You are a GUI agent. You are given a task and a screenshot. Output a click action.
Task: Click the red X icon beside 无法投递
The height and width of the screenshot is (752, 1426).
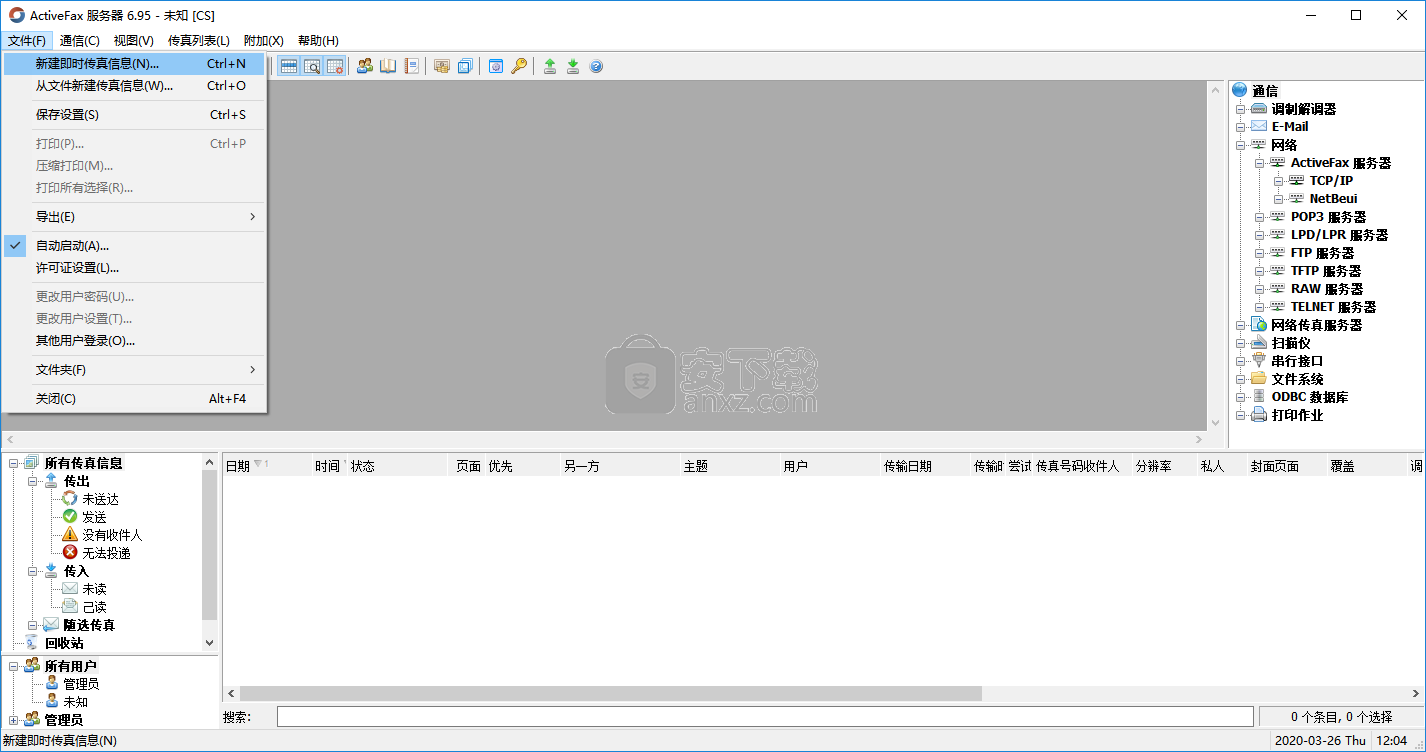pos(70,553)
